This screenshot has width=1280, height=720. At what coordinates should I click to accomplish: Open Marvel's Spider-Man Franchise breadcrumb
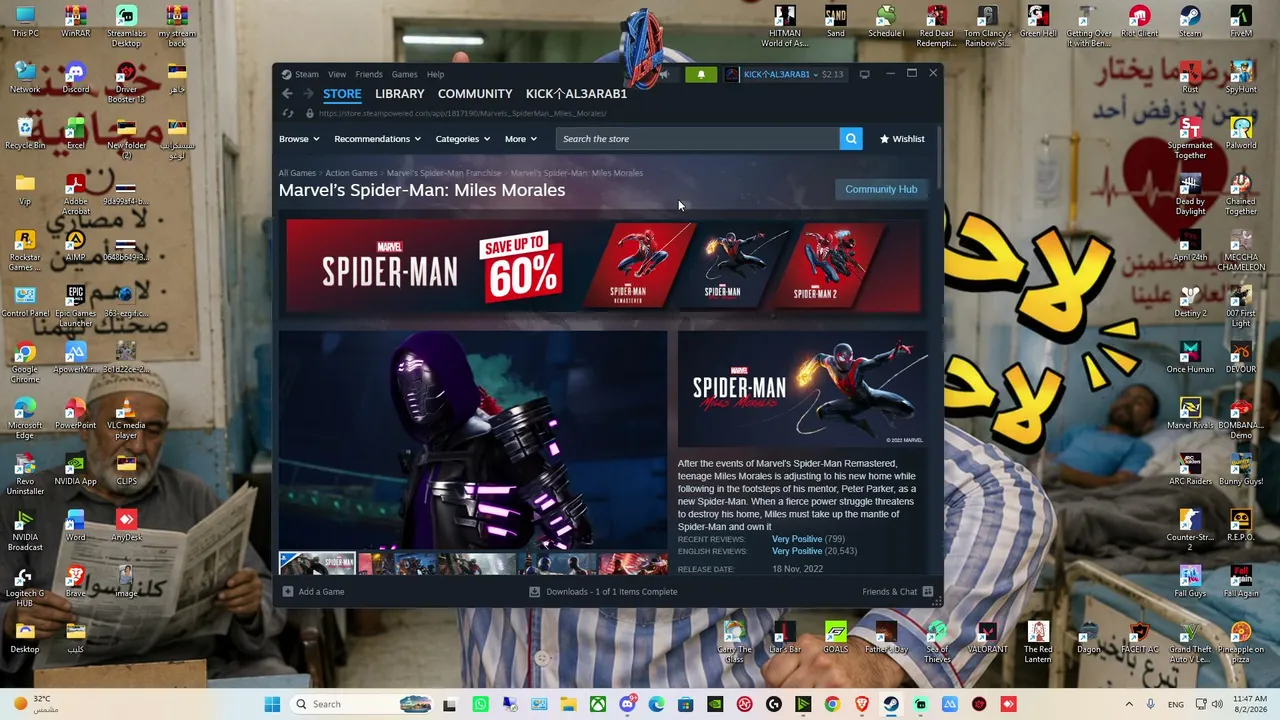click(444, 173)
